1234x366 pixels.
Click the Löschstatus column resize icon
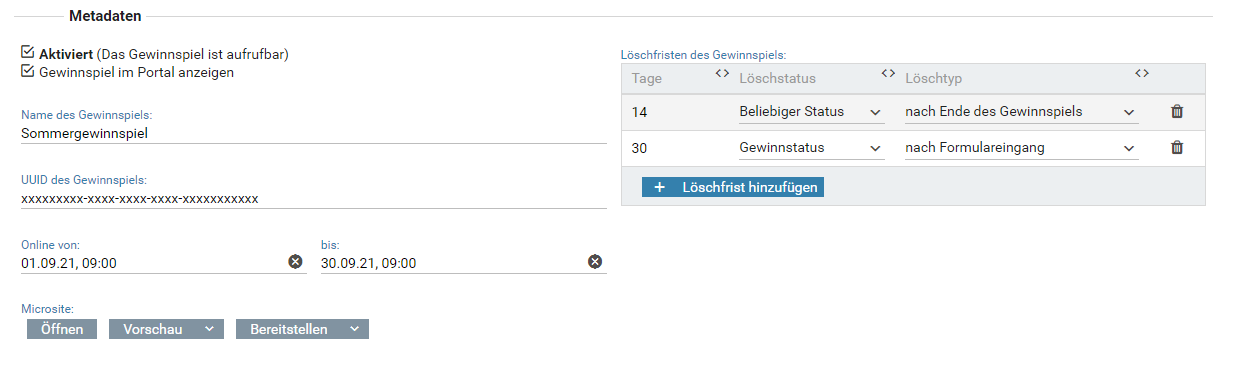pyautogui.click(x=888, y=73)
